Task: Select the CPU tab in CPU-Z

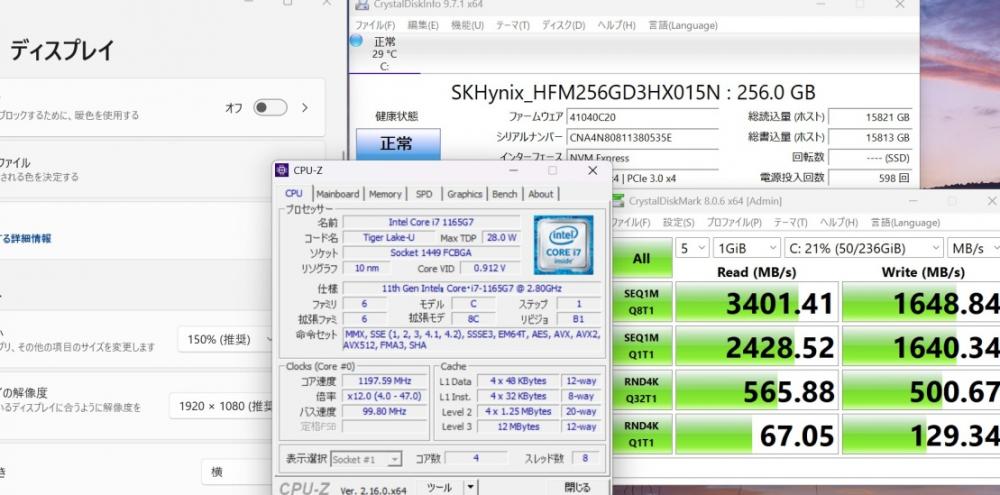Action: coord(294,193)
